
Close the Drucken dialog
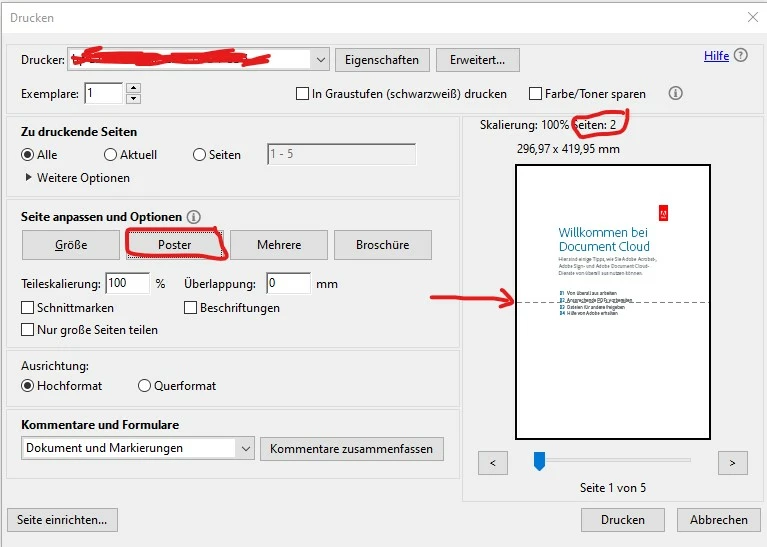[753, 17]
